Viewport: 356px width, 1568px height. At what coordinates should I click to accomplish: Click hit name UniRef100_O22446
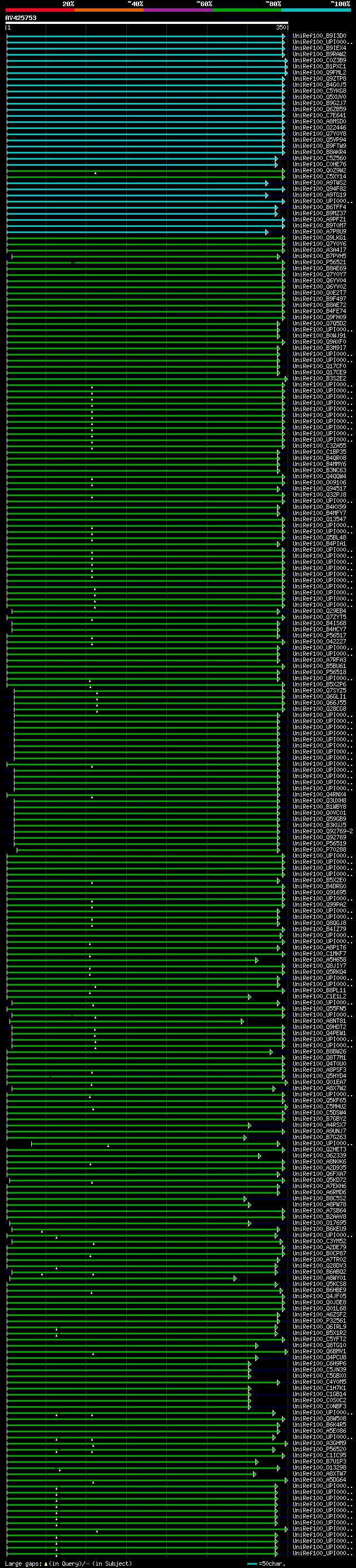click(x=319, y=128)
